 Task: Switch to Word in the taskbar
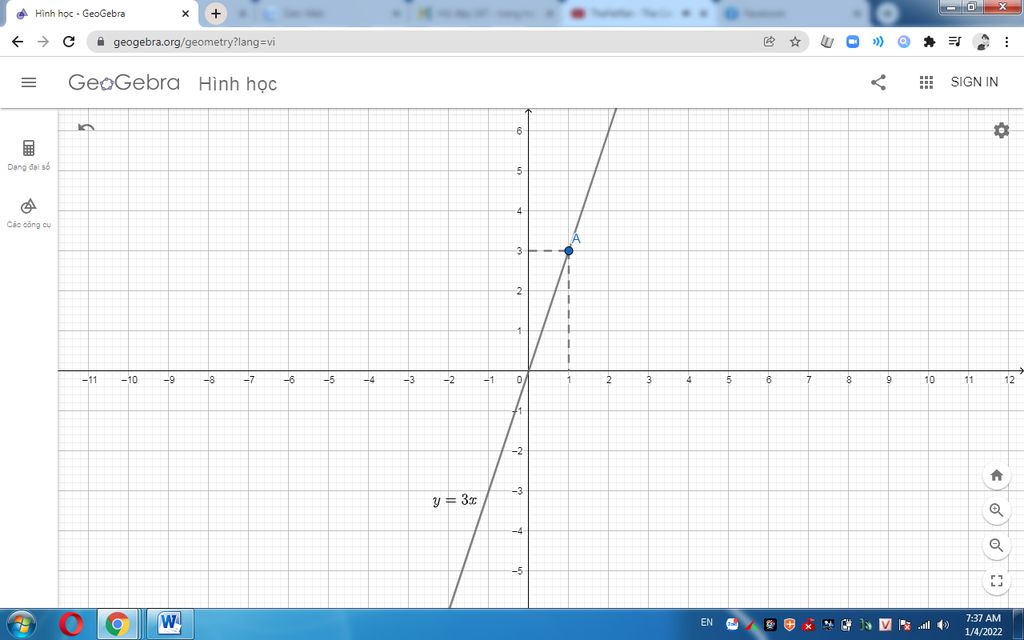pyautogui.click(x=170, y=624)
